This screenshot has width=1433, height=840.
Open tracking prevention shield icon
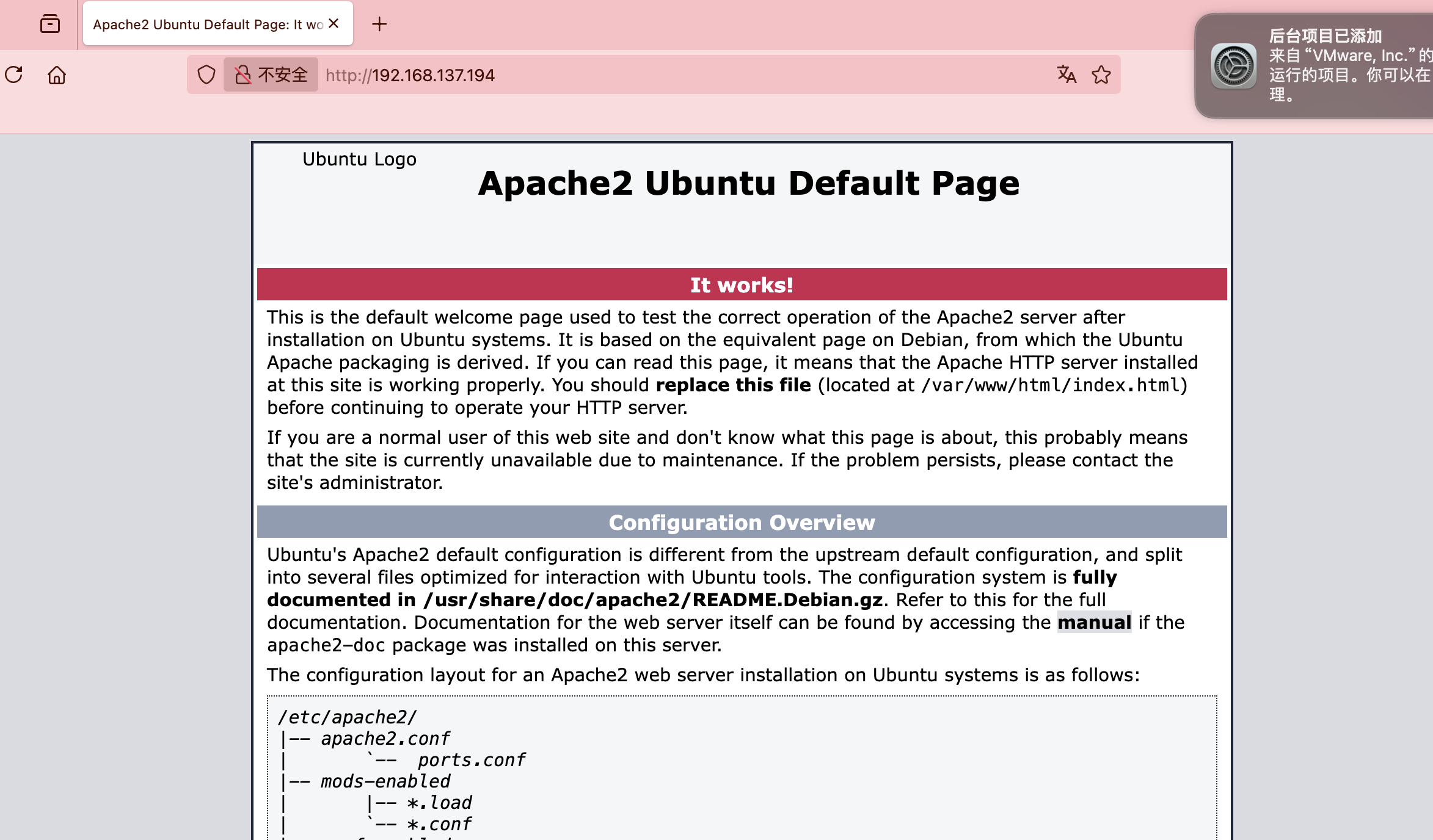(x=206, y=75)
